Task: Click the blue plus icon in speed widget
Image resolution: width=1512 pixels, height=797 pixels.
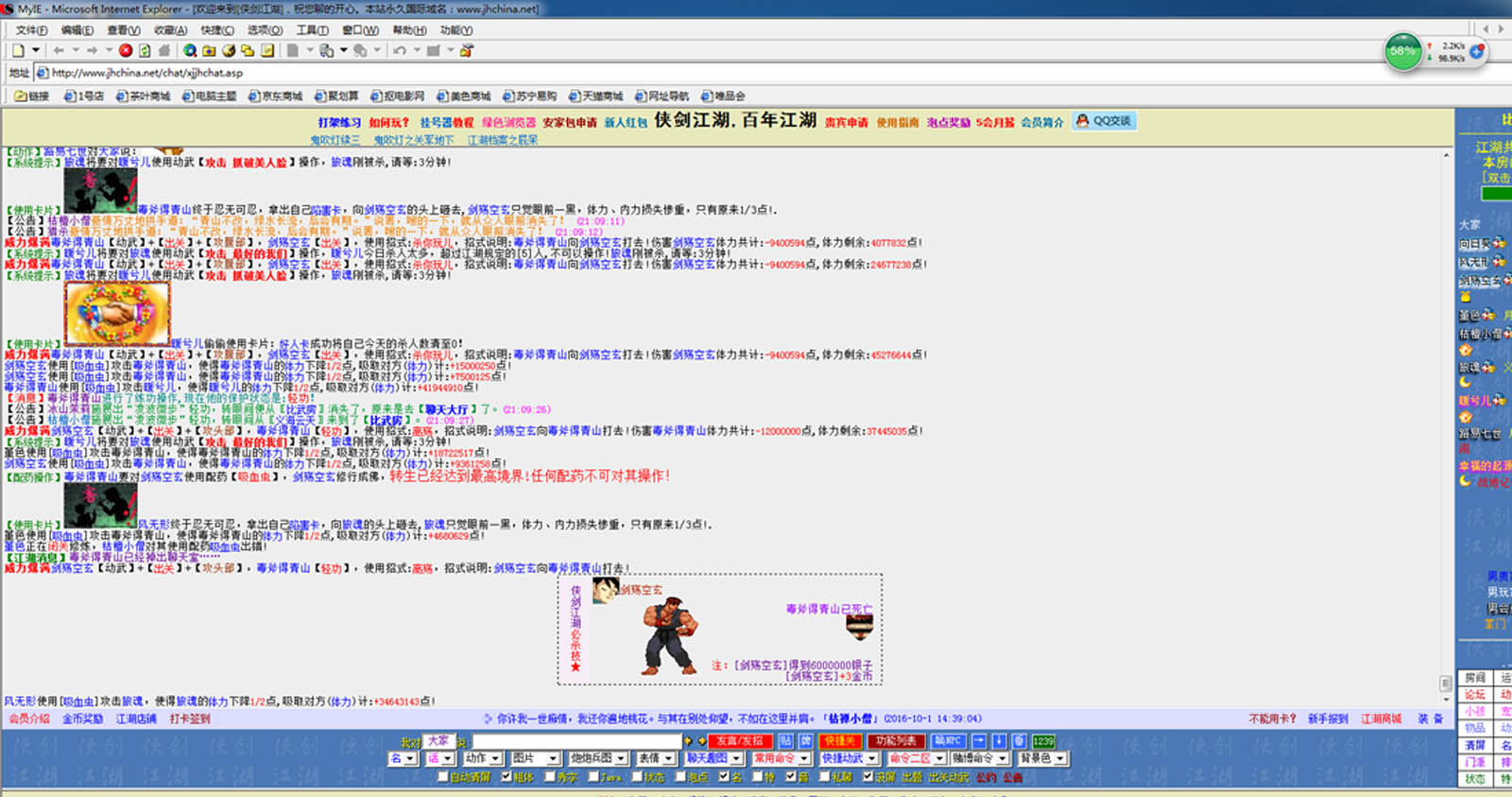Action: [x=1477, y=50]
